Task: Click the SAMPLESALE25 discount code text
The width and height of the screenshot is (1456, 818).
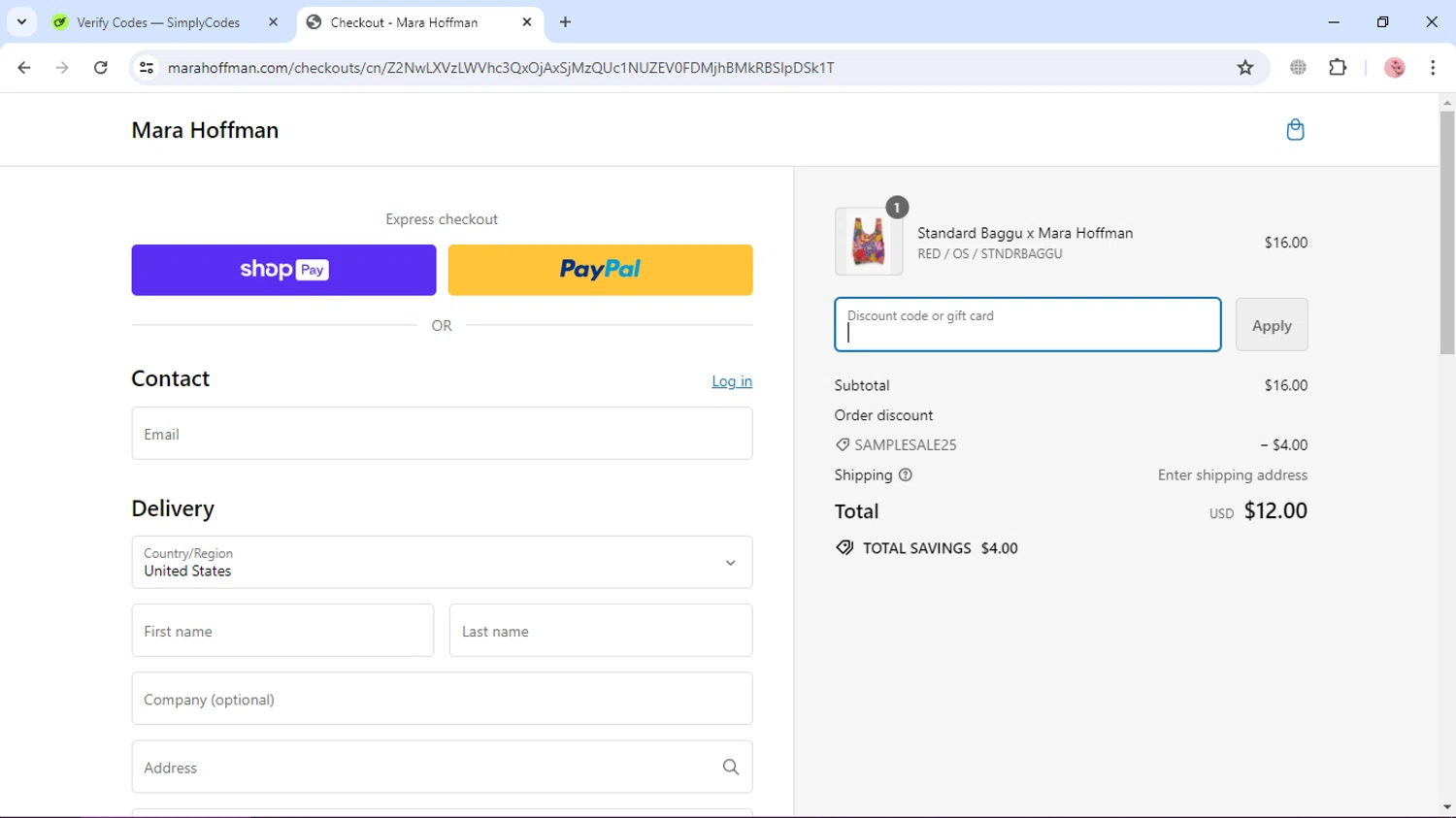Action: coord(905,445)
